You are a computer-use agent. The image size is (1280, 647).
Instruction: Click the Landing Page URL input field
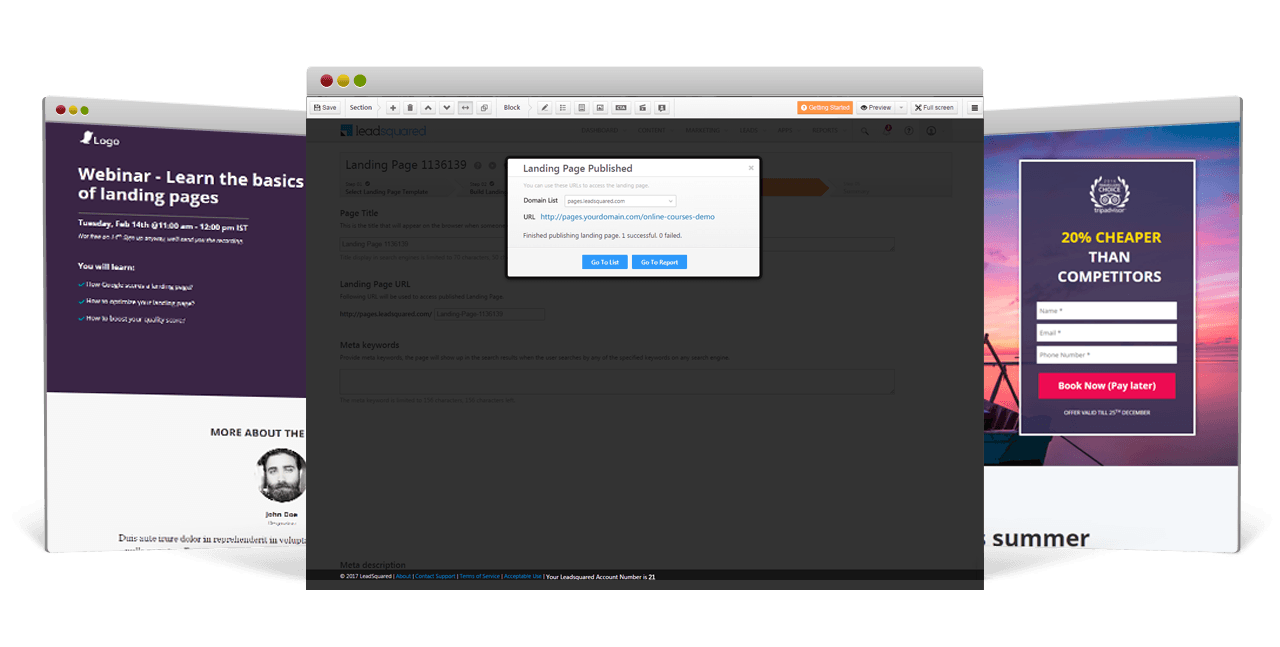click(490, 313)
